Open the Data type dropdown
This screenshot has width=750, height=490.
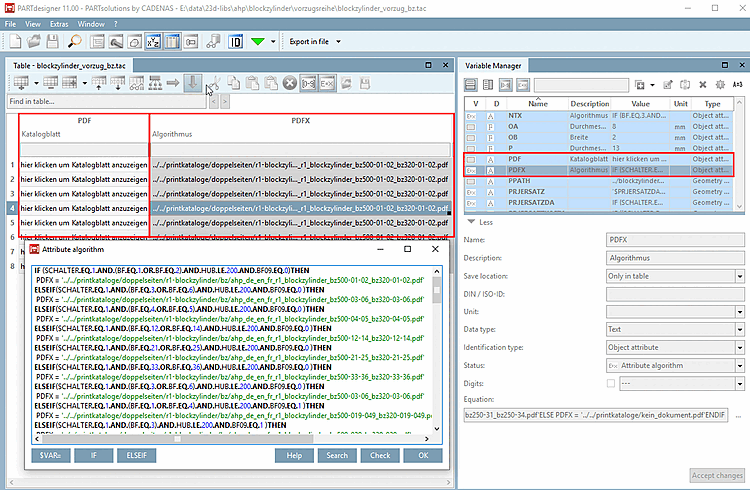739,330
